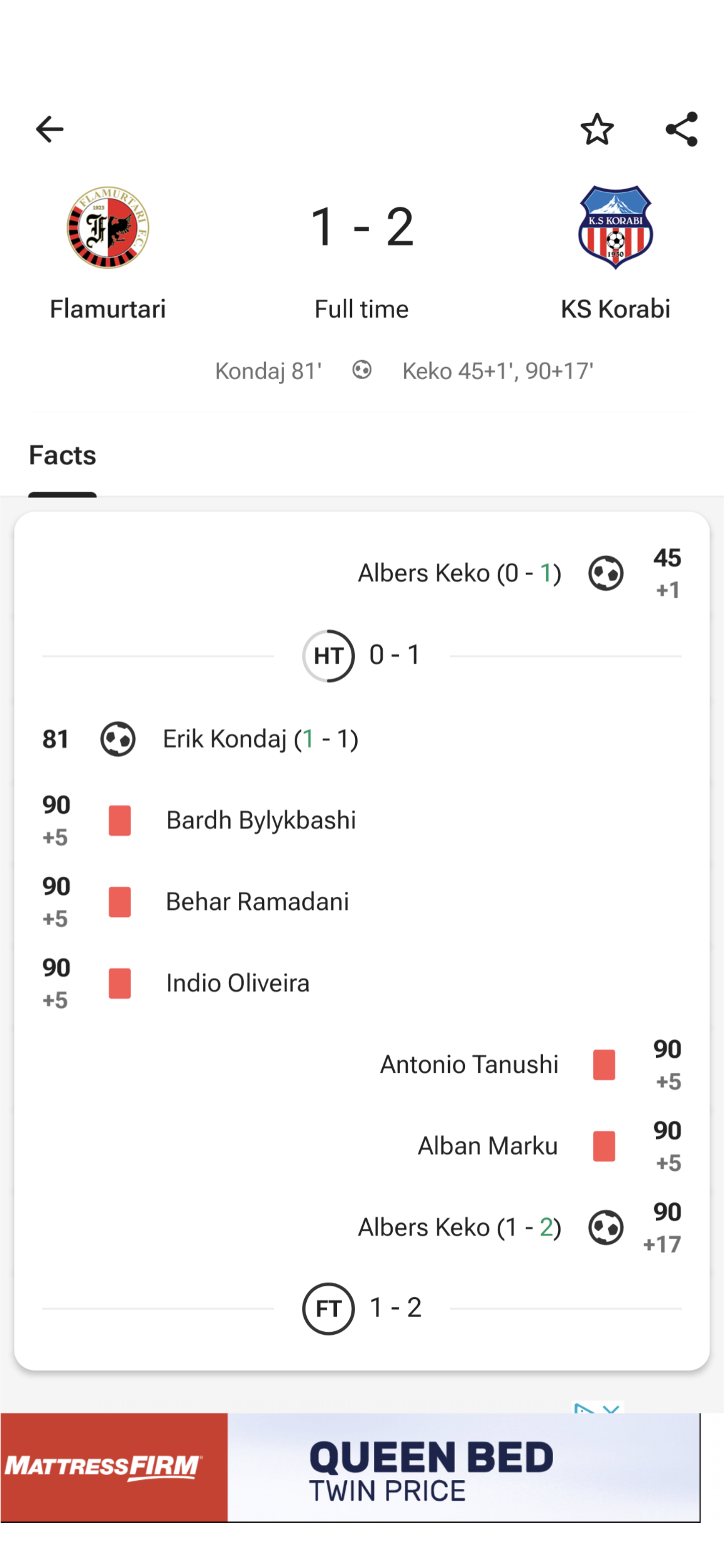The image size is (724, 1568).
Task: Select the Facts tab
Action: tap(62, 456)
